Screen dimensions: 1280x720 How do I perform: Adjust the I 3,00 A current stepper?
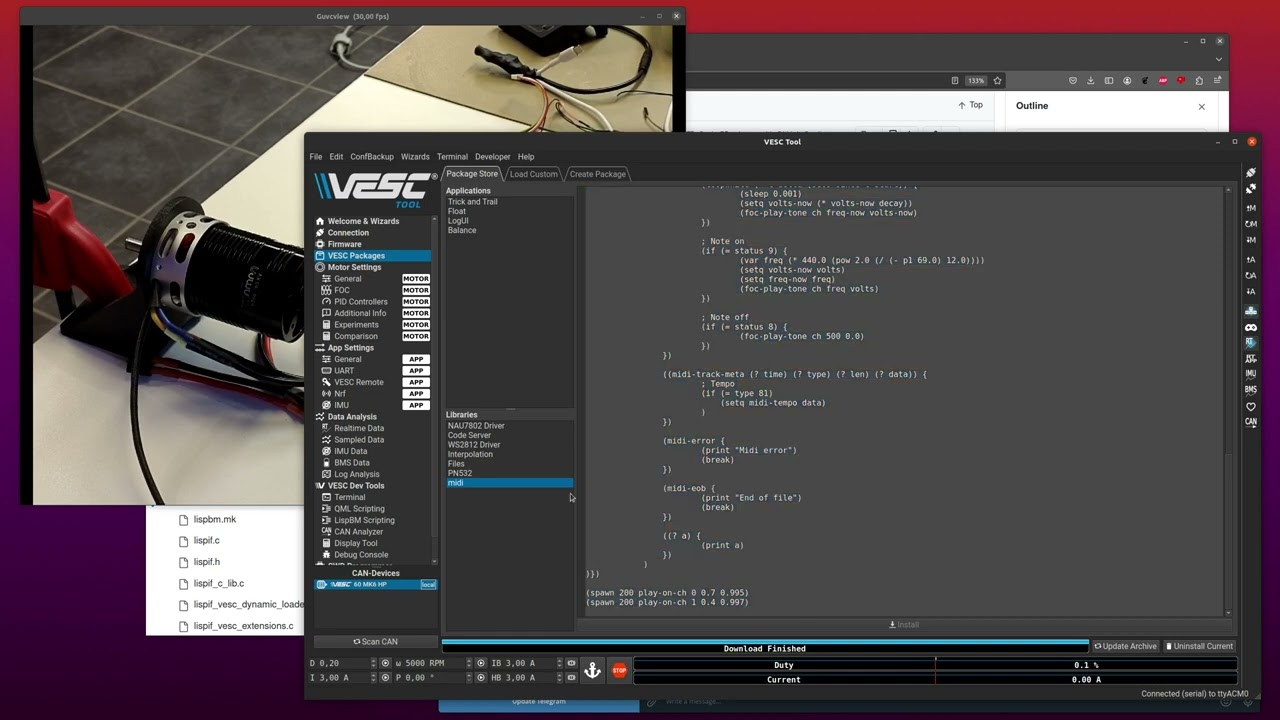pyautogui.click(x=374, y=678)
